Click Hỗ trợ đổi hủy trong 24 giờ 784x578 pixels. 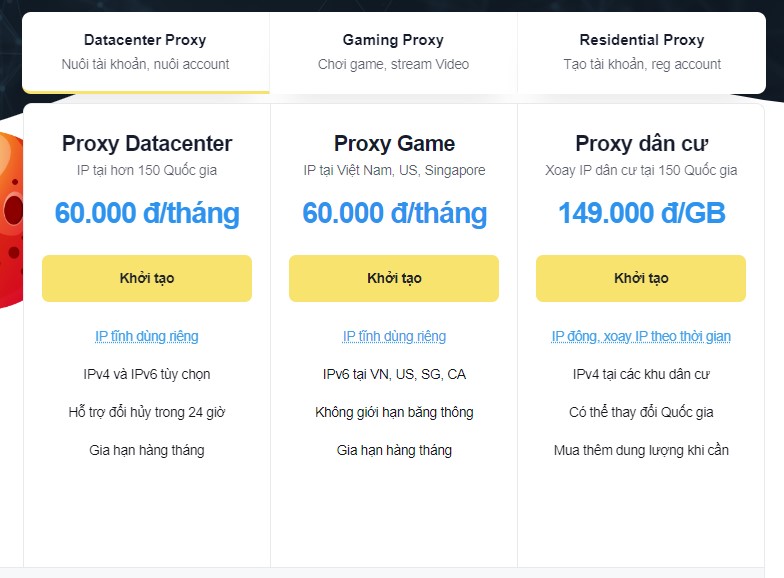click(x=146, y=412)
